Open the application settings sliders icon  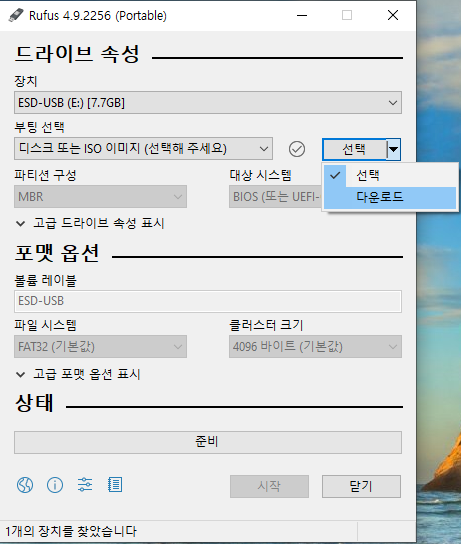click(85, 485)
